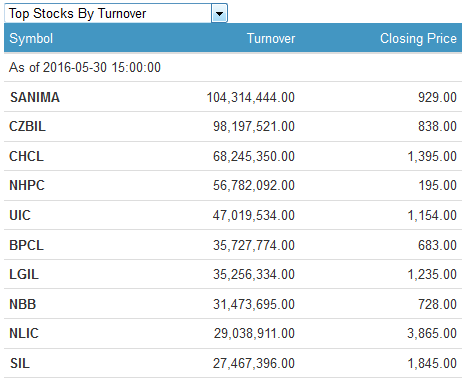This screenshot has height=380, width=462.
Task: Select turnover value 98,197,521.00
Action: (254, 126)
